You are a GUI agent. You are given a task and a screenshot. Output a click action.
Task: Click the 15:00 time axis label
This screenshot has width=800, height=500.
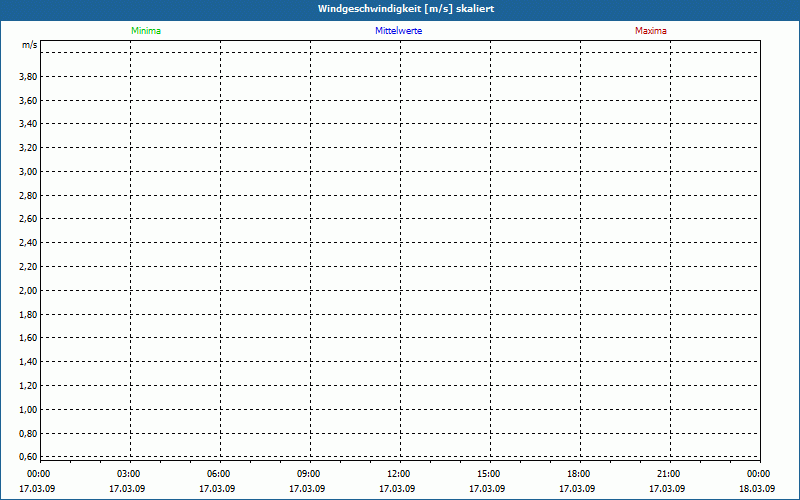(489, 474)
